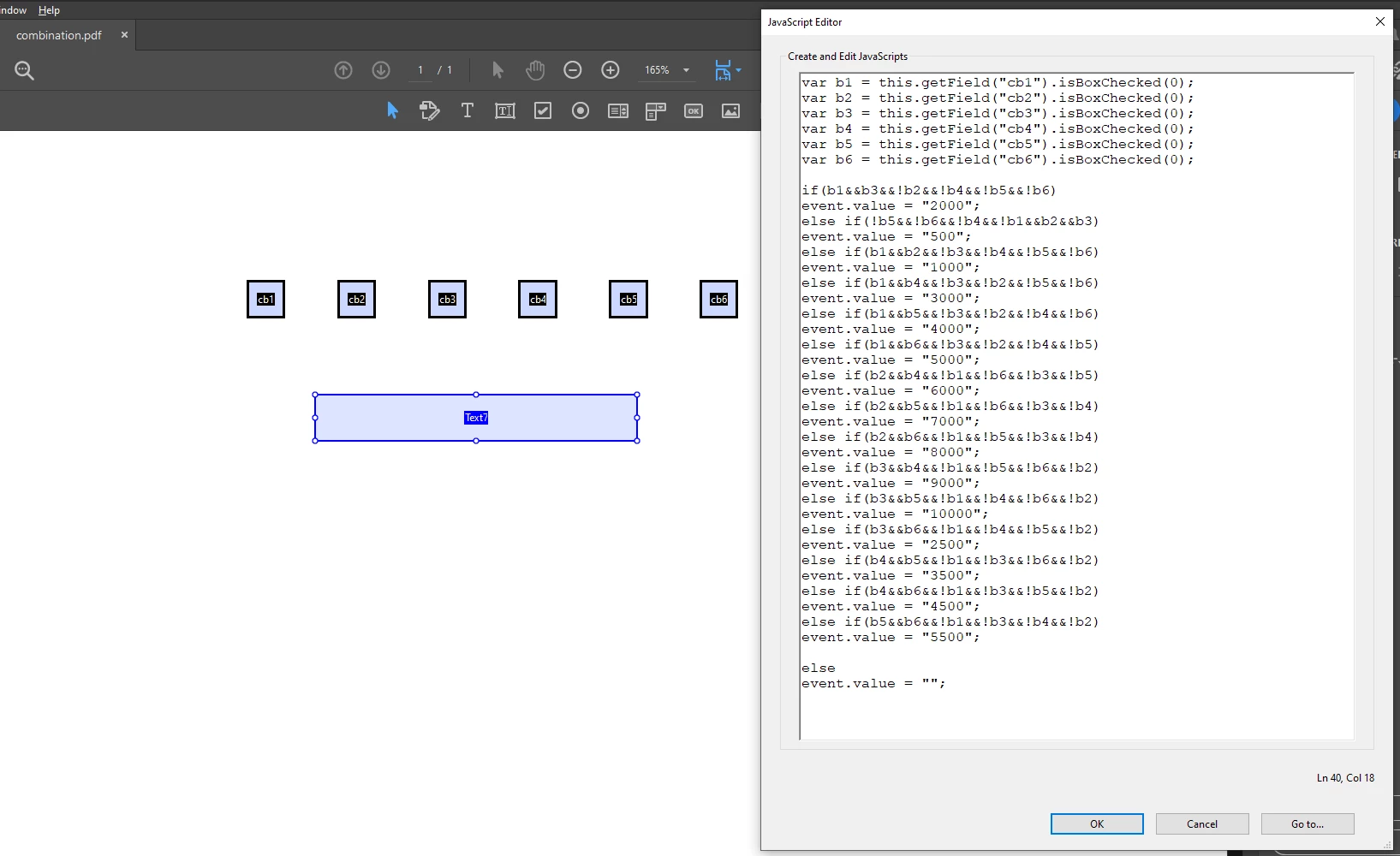1400x856 pixels.
Task: Click the 'var b1' declaration line
Action: 998,83
